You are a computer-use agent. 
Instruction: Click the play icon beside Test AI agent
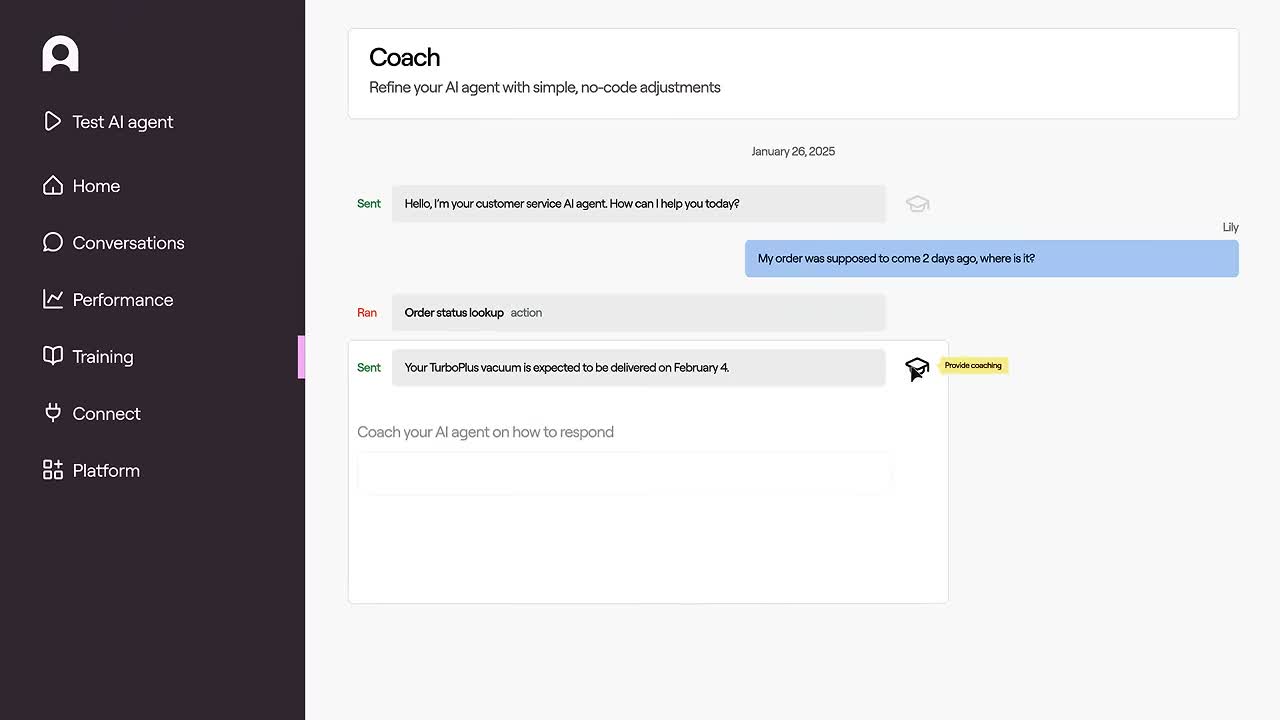click(53, 121)
